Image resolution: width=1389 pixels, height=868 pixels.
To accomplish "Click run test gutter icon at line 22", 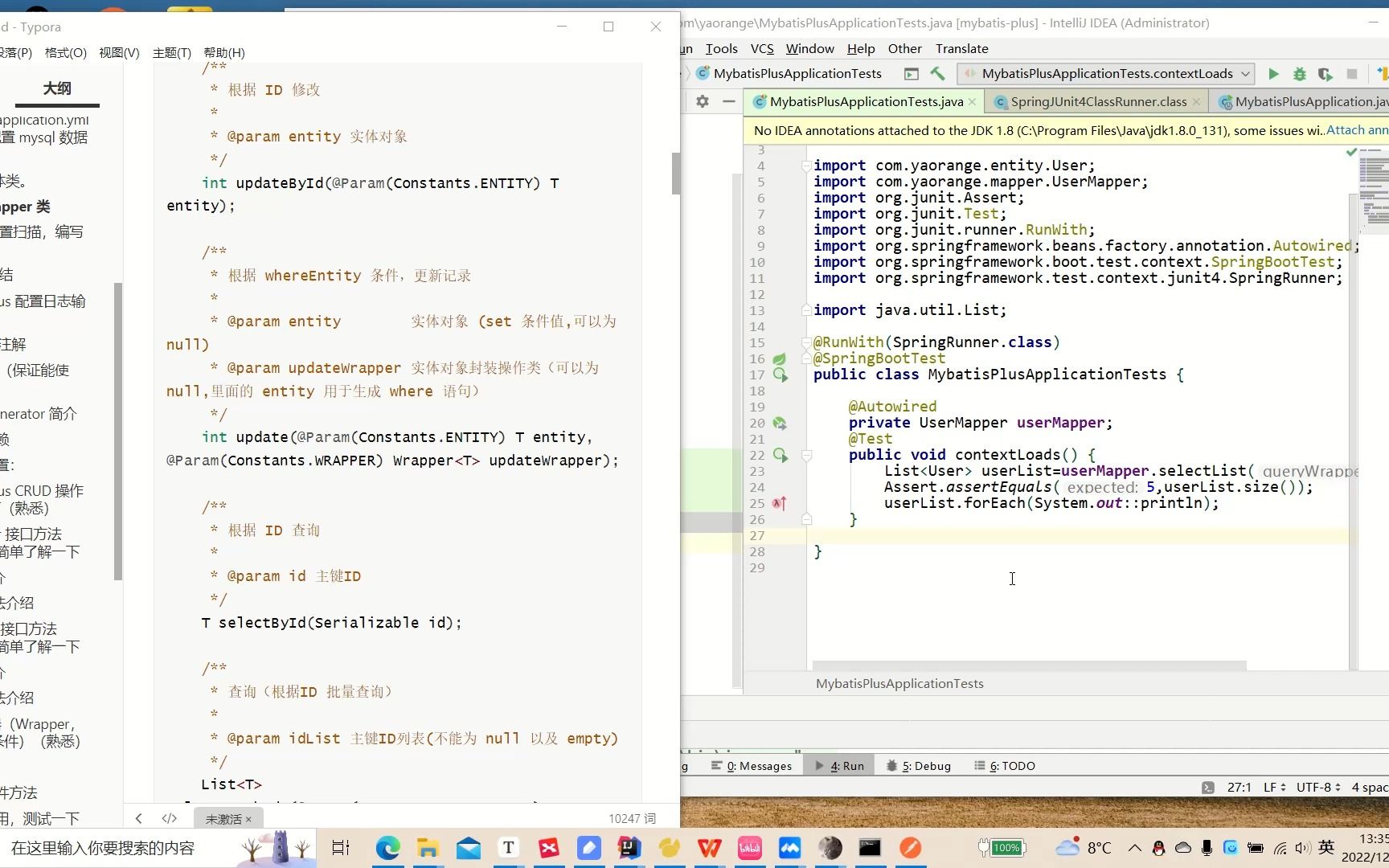I will coord(780,455).
